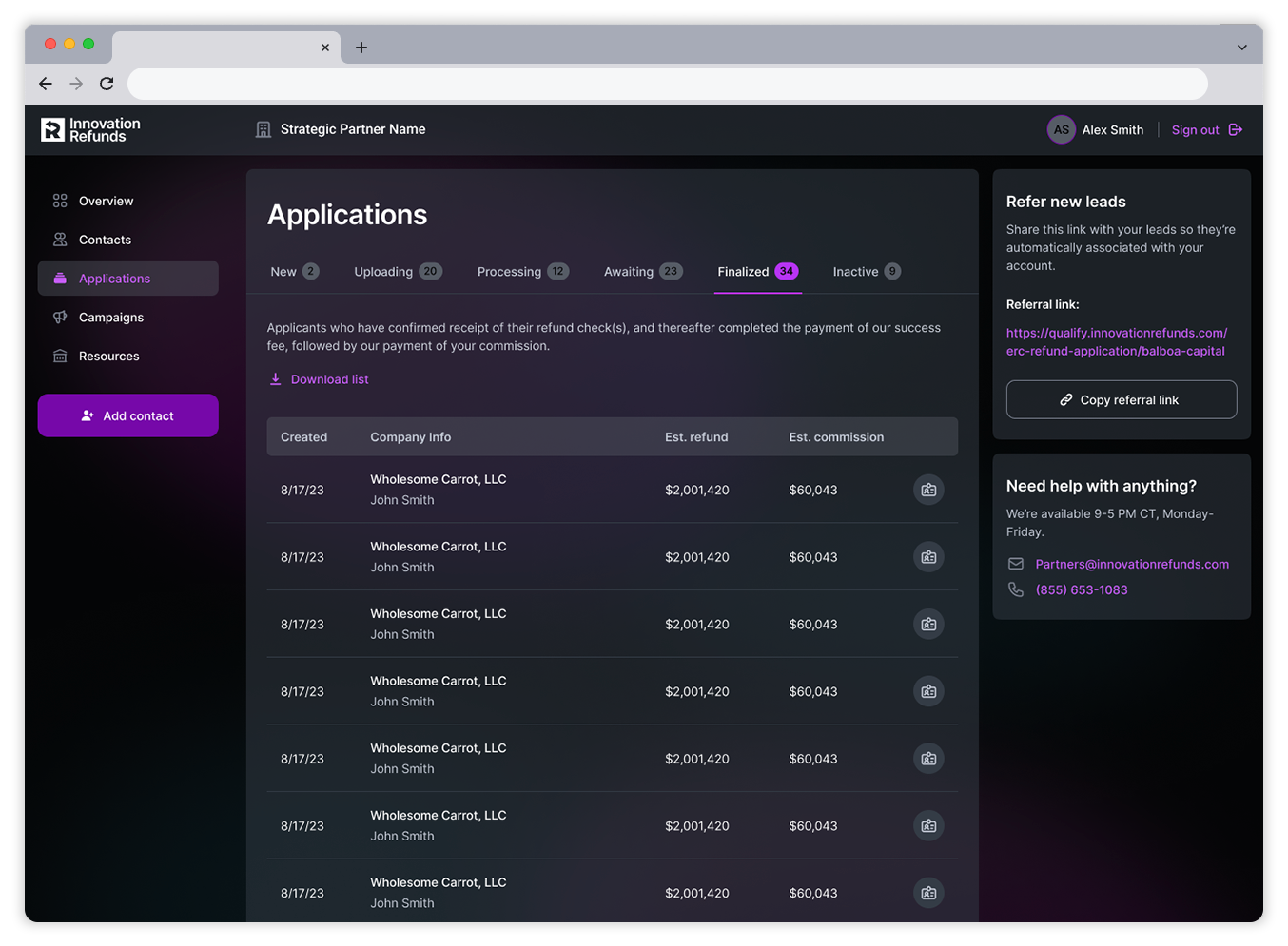Screen dimensions: 1288x946
Task: Open a new browser tab with plus icon
Action: (361, 48)
